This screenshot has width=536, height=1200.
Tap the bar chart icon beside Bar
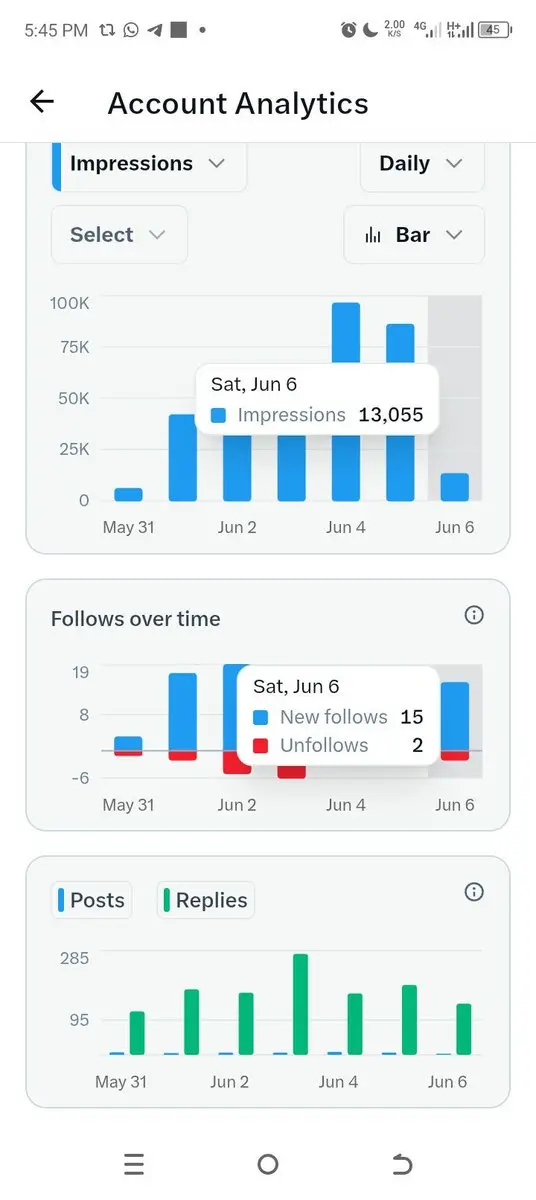click(373, 235)
